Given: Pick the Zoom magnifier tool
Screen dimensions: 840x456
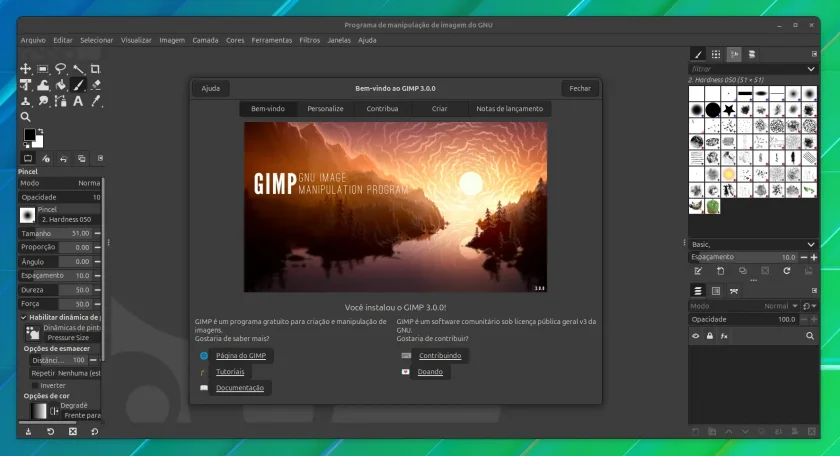Looking at the screenshot, I should (25, 117).
